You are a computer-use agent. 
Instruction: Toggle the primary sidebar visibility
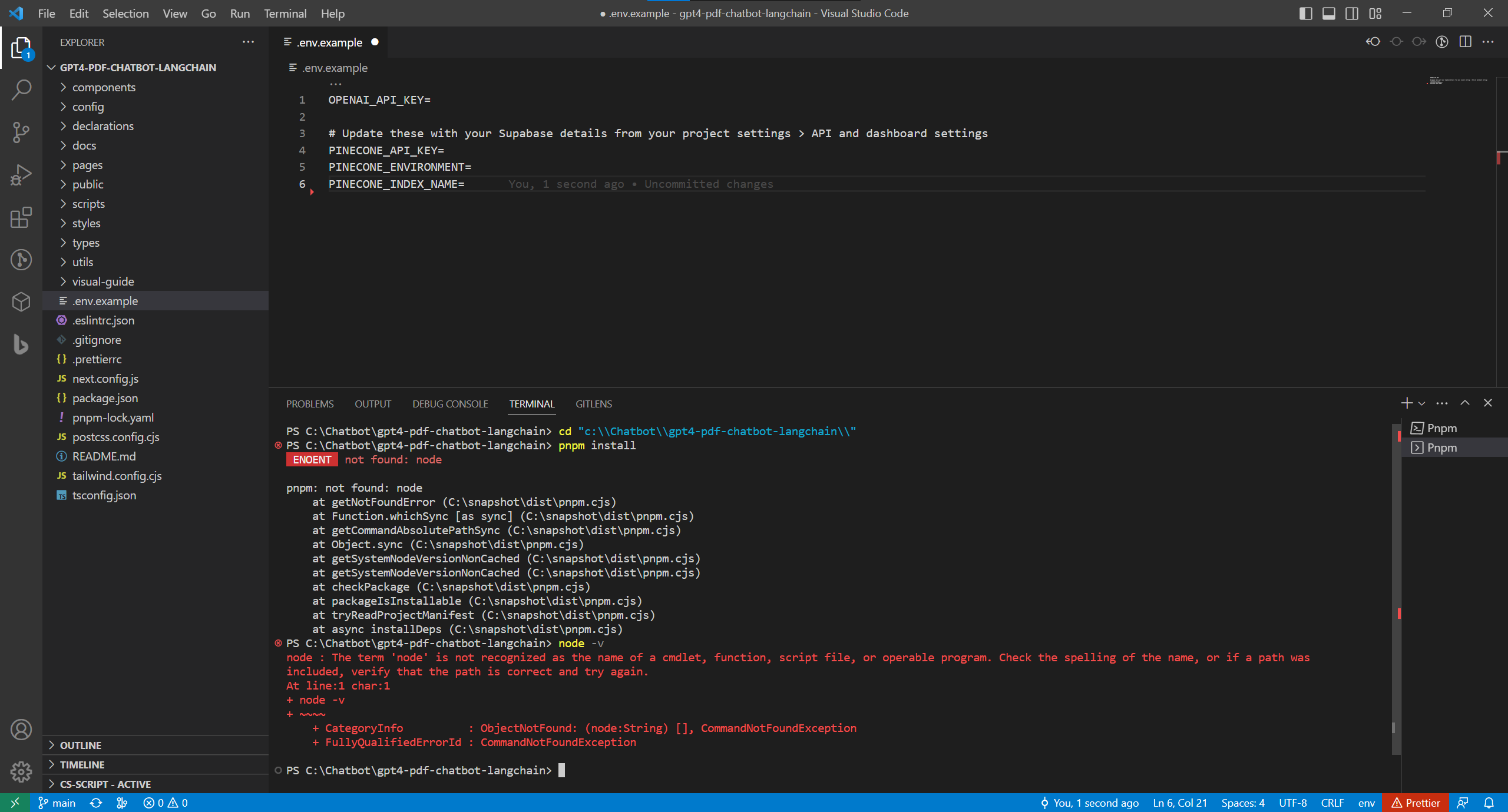pos(1306,13)
